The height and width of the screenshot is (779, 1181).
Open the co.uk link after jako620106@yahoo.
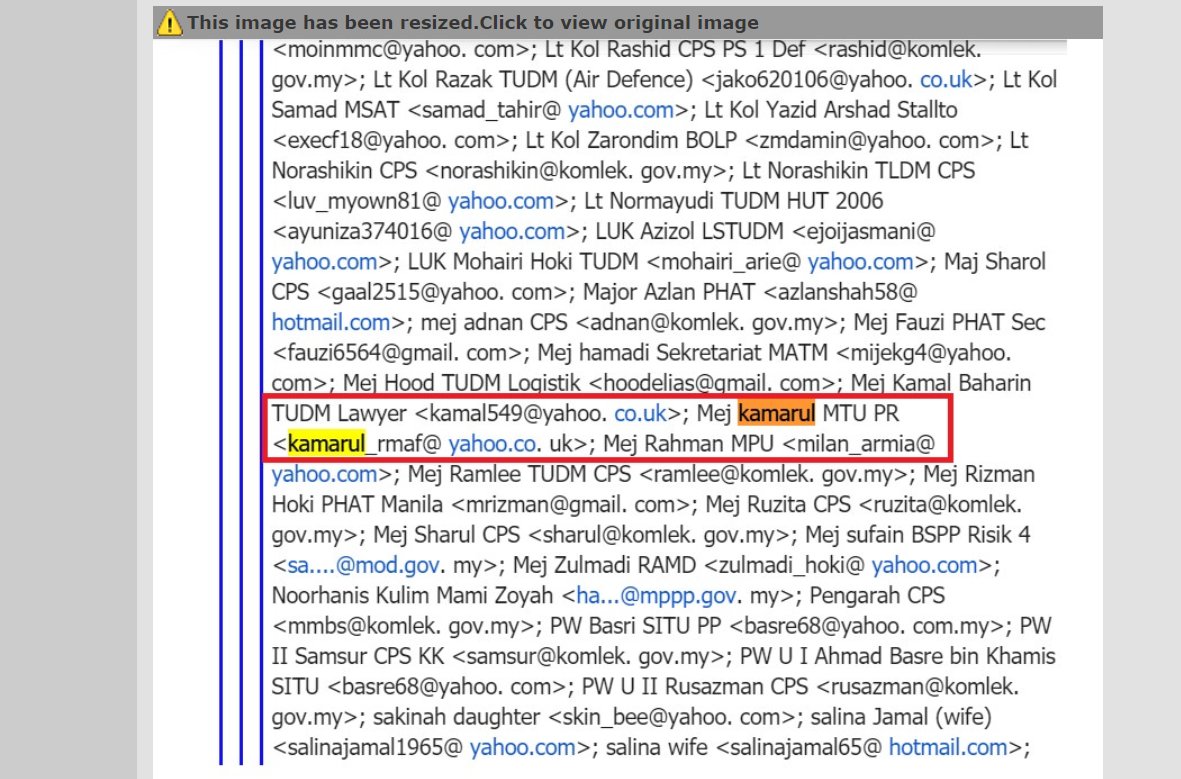click(946, 80)
